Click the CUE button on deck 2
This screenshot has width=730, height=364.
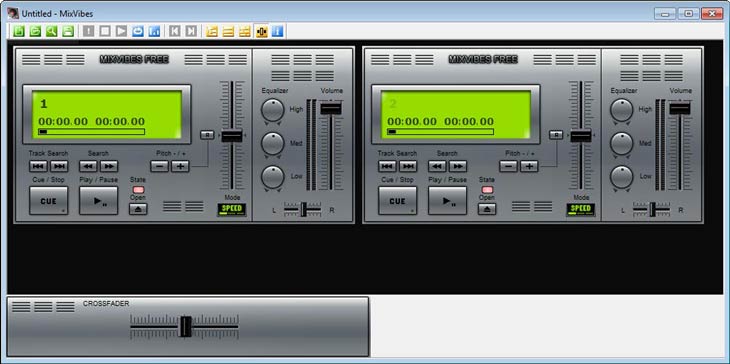tap(398, 201)
